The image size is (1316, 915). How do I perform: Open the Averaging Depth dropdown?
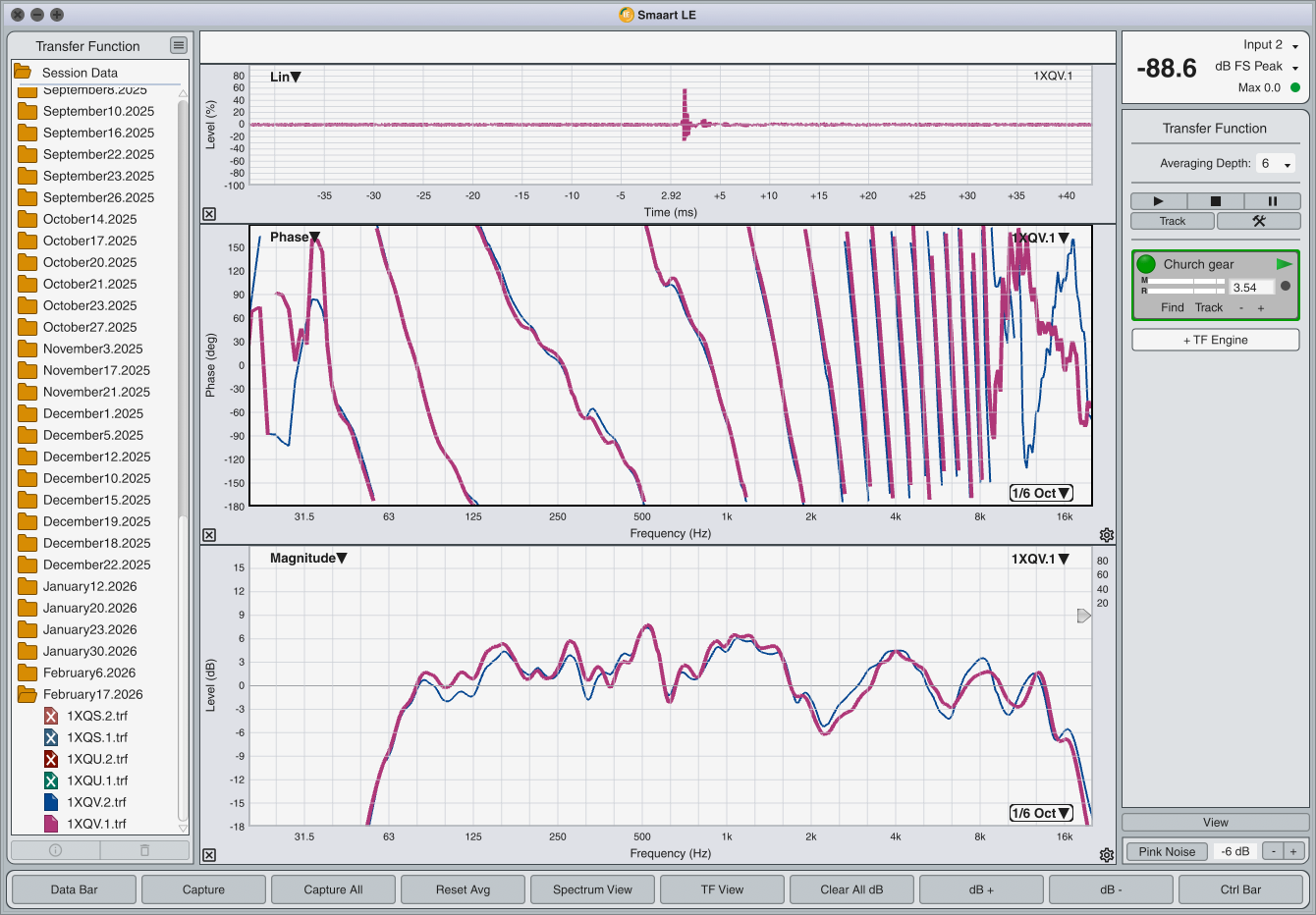[1277, 164]
